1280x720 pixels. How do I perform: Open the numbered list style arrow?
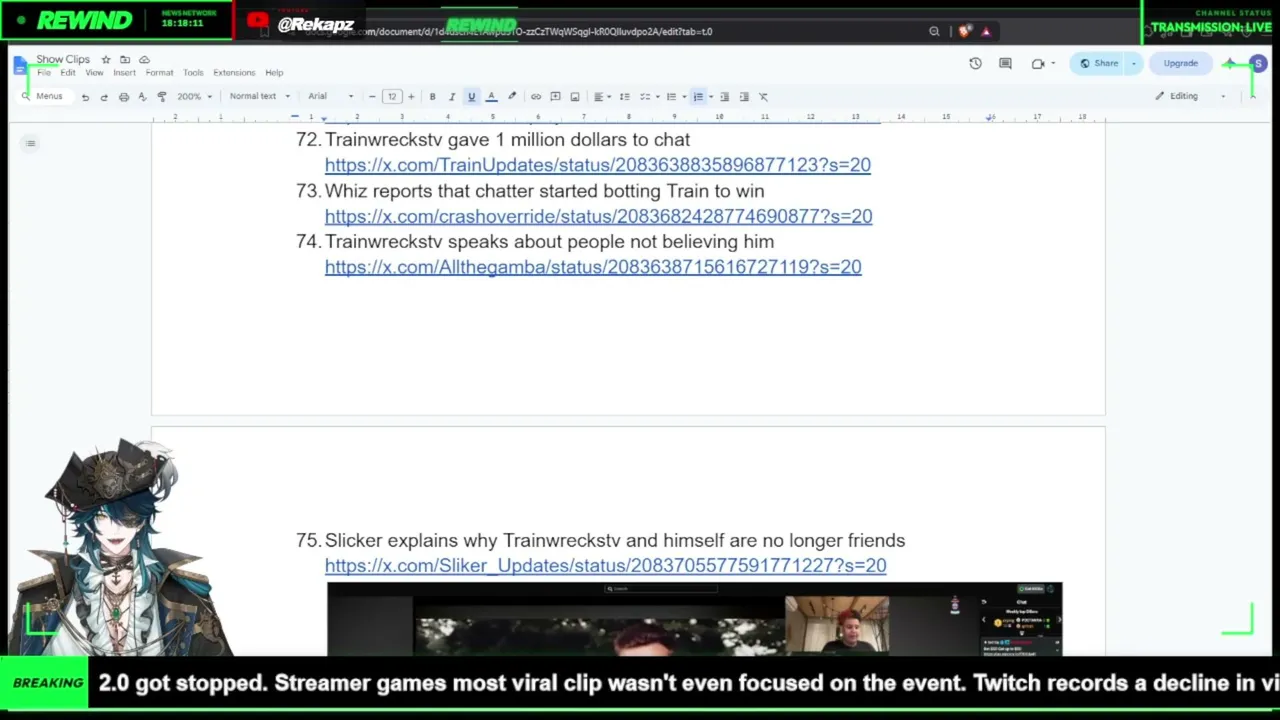coord(710,97)
